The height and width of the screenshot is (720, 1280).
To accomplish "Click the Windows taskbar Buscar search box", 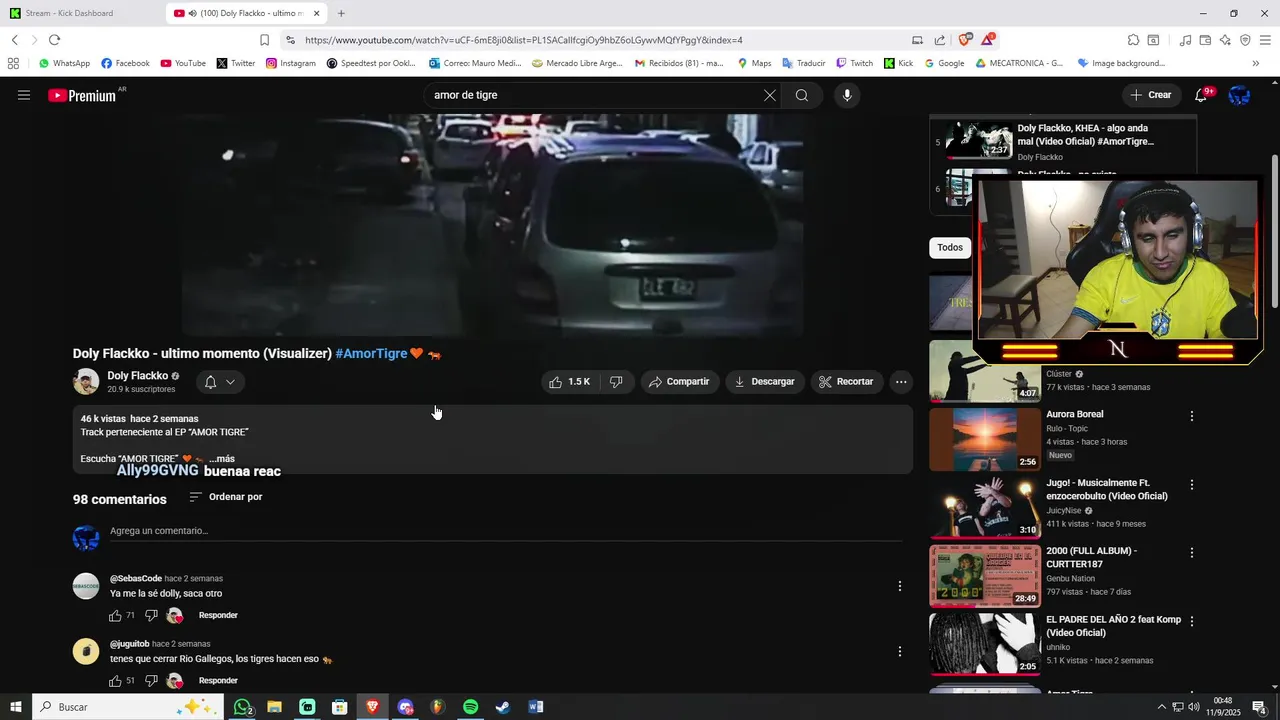I will [x=128, y=707].
